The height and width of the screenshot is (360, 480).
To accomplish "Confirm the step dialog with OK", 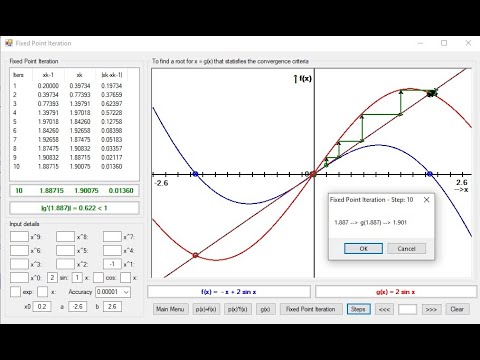I will [x=363, y=248].
